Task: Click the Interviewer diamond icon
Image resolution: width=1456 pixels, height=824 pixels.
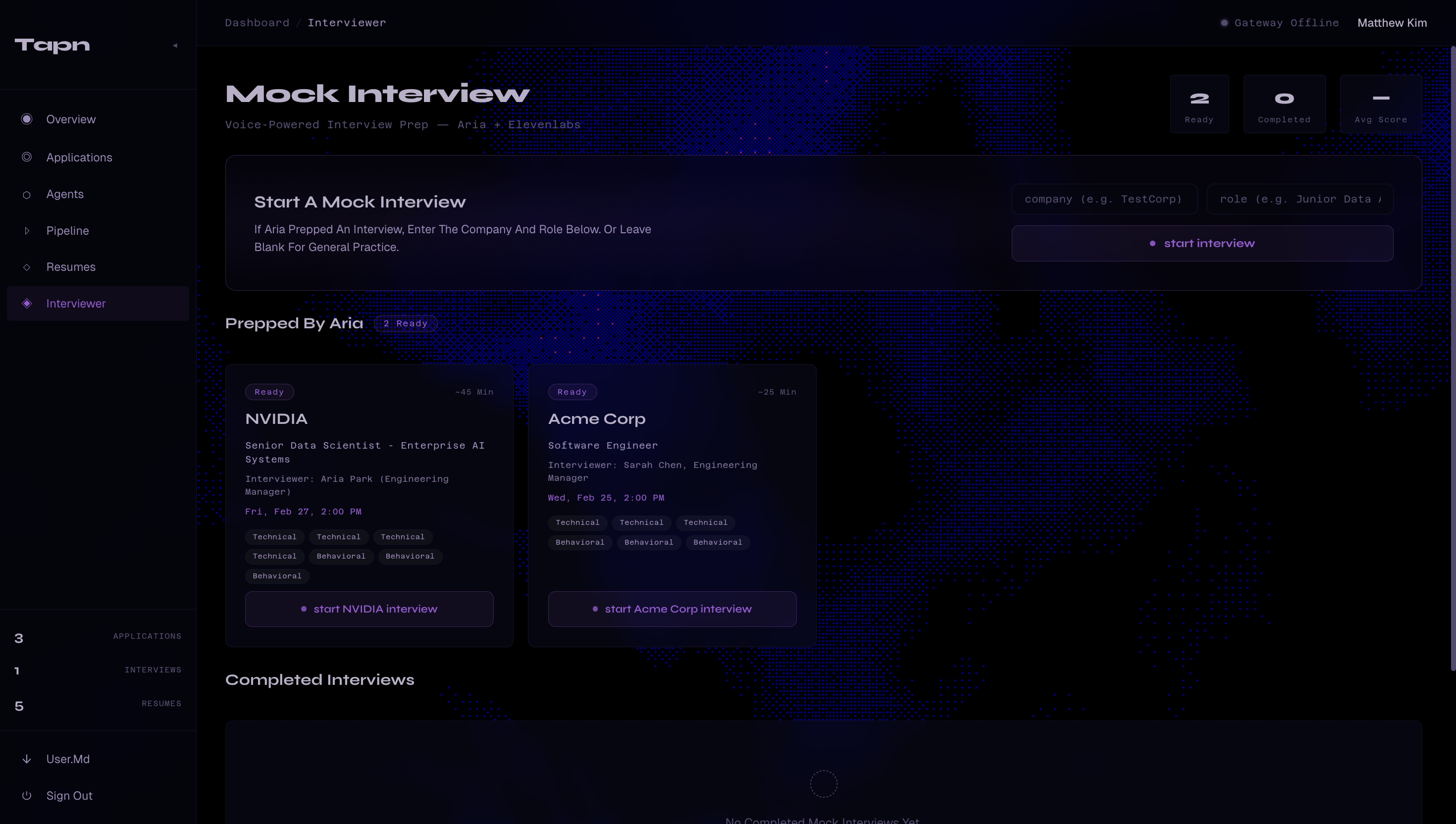Action: (27, 304)
